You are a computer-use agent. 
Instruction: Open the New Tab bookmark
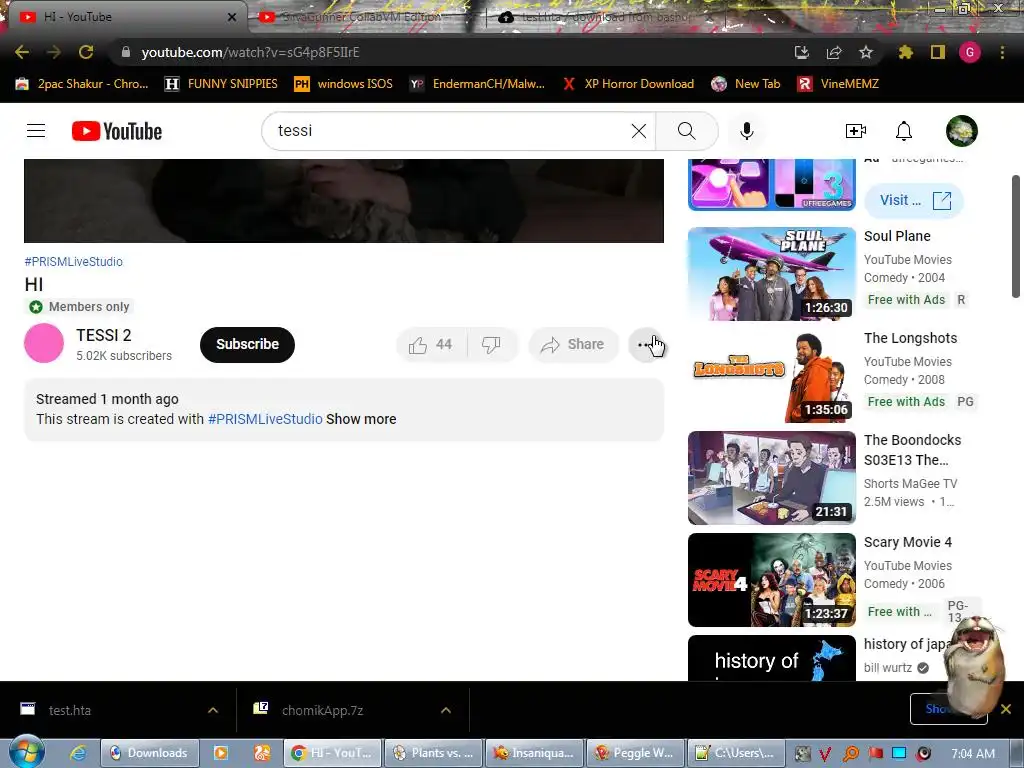(x=746, y=84)
